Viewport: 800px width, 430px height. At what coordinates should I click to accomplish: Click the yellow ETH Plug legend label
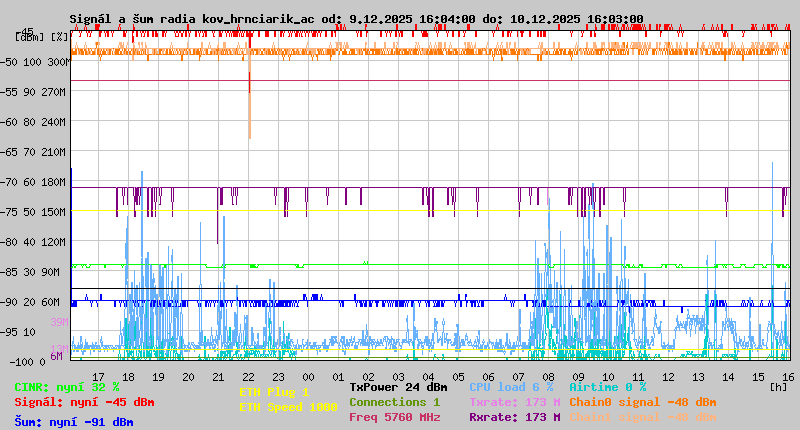273,392
